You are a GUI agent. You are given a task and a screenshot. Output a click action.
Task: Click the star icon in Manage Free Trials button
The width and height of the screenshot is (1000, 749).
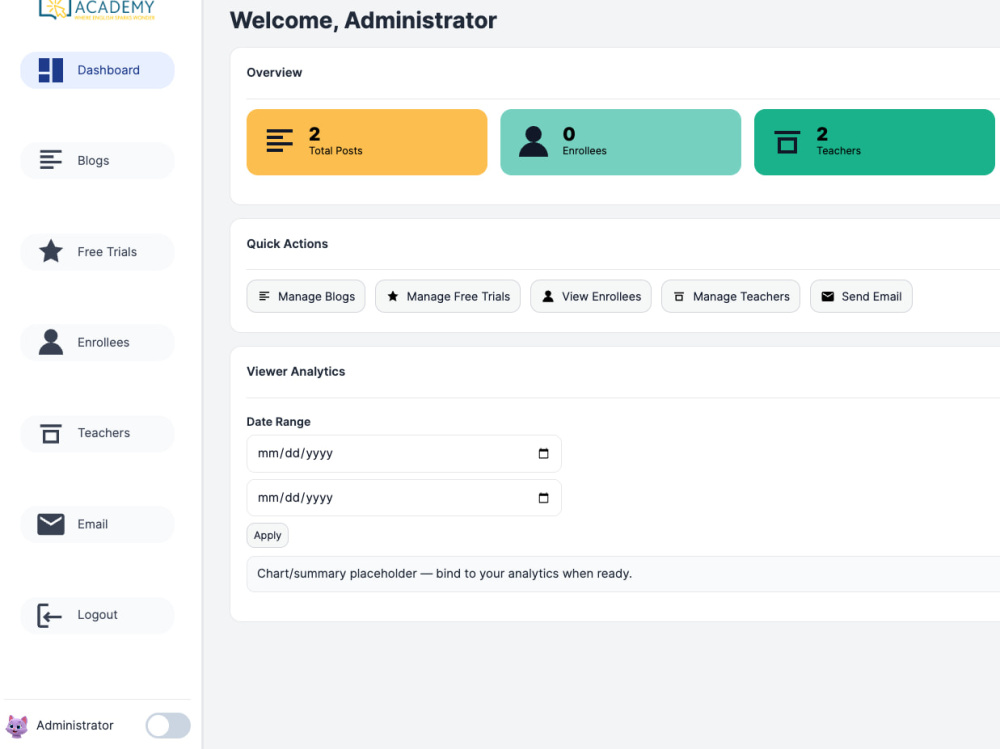(x=393, y=296)
